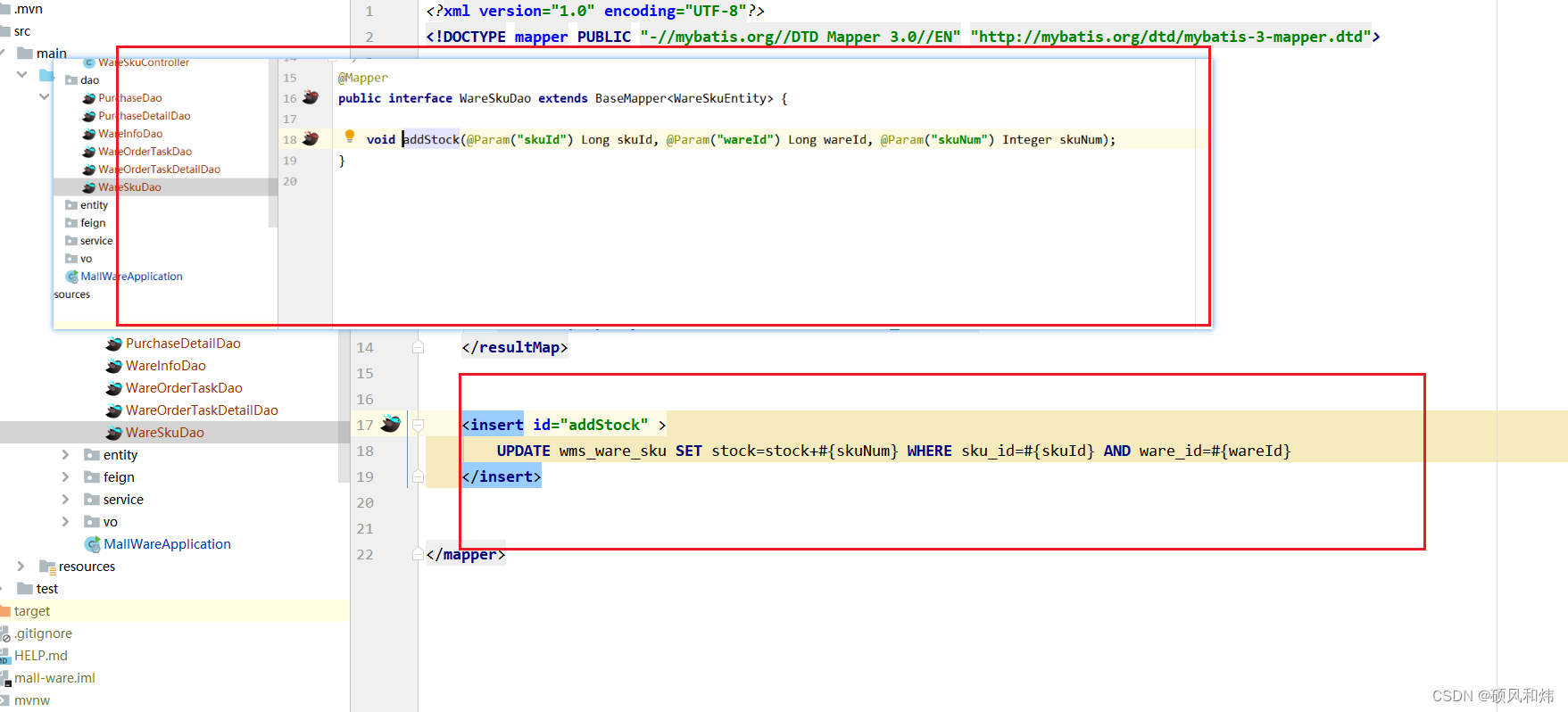Open WareOrderTaskDao in the lower project tree
Viewport: 1568px width, 712px height.
(x=184, y=388)
